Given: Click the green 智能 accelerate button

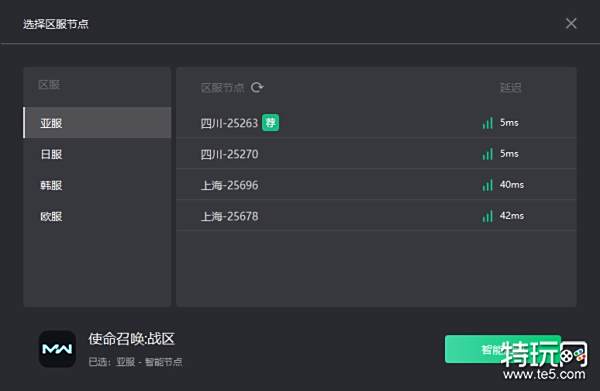Looking at the screenshot, I should pyautogui.click(x=503, y=349).
